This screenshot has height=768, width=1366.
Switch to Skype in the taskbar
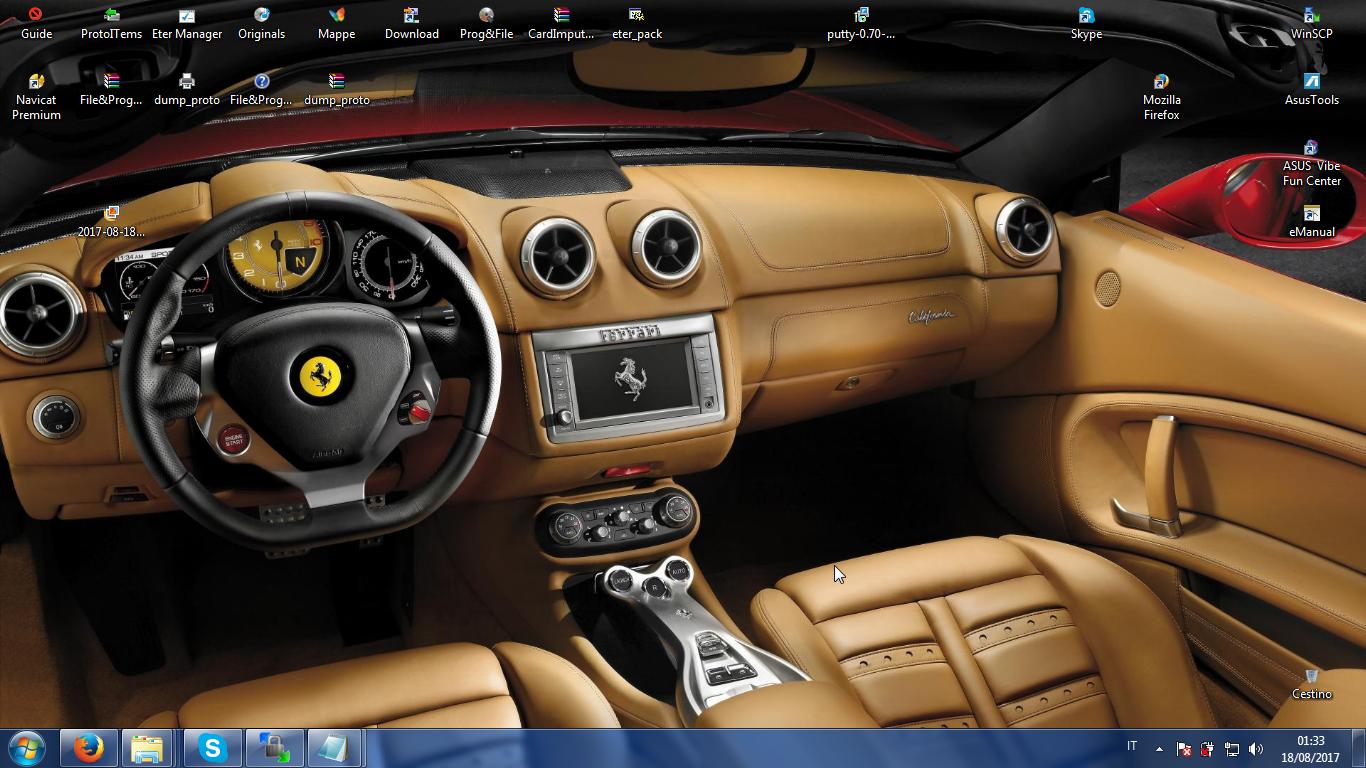tap(211, 748)
